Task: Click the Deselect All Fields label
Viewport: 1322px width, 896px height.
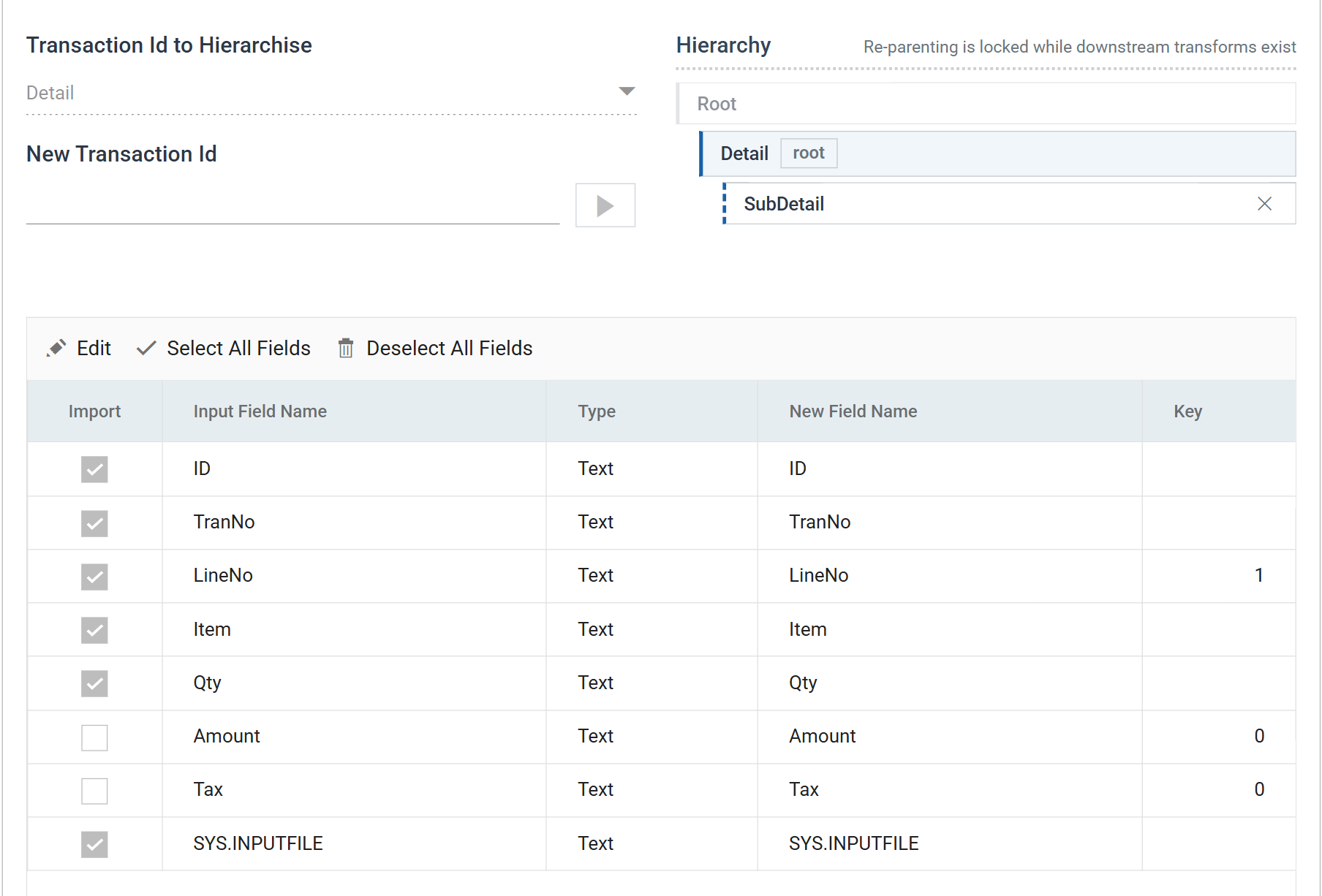Action: click(449, 348)
